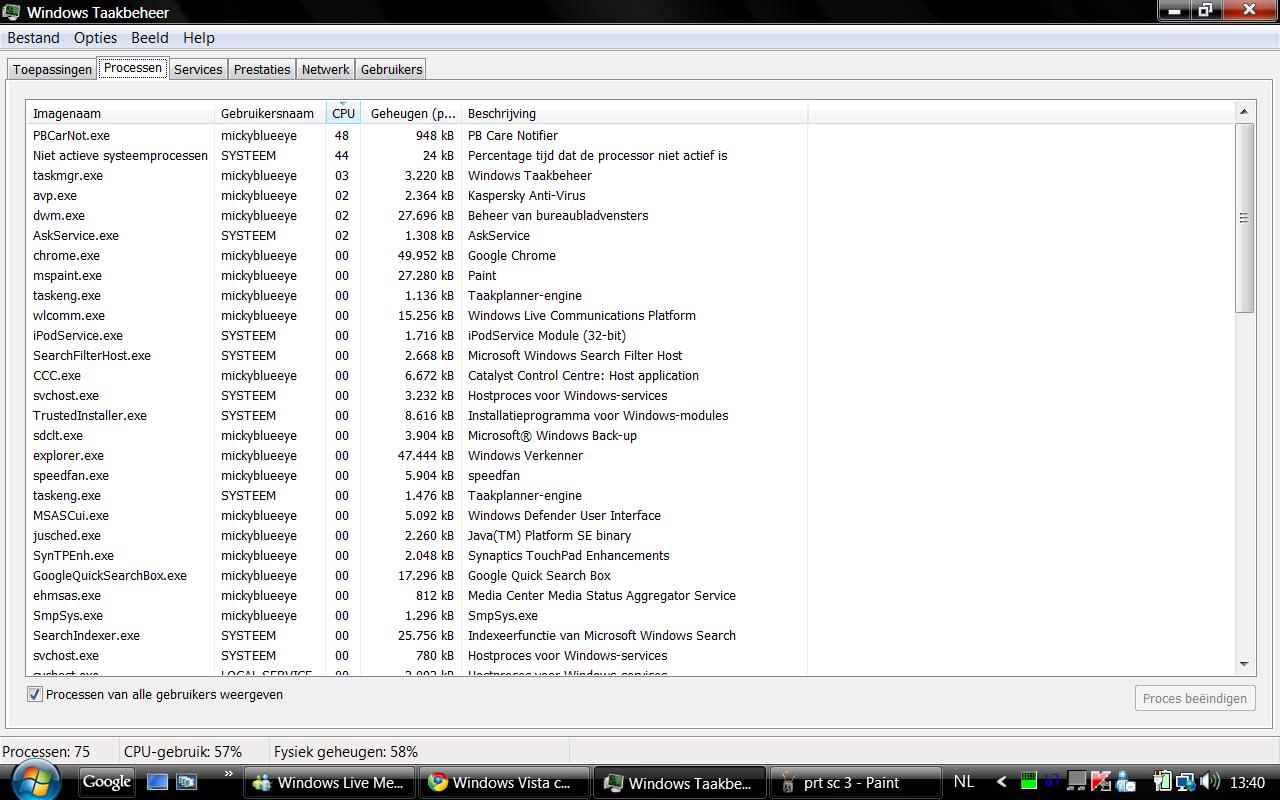1280x800 pixels.
Task: Click the 'Proces beëindigen' button
Action: (x=1195, y=698)
